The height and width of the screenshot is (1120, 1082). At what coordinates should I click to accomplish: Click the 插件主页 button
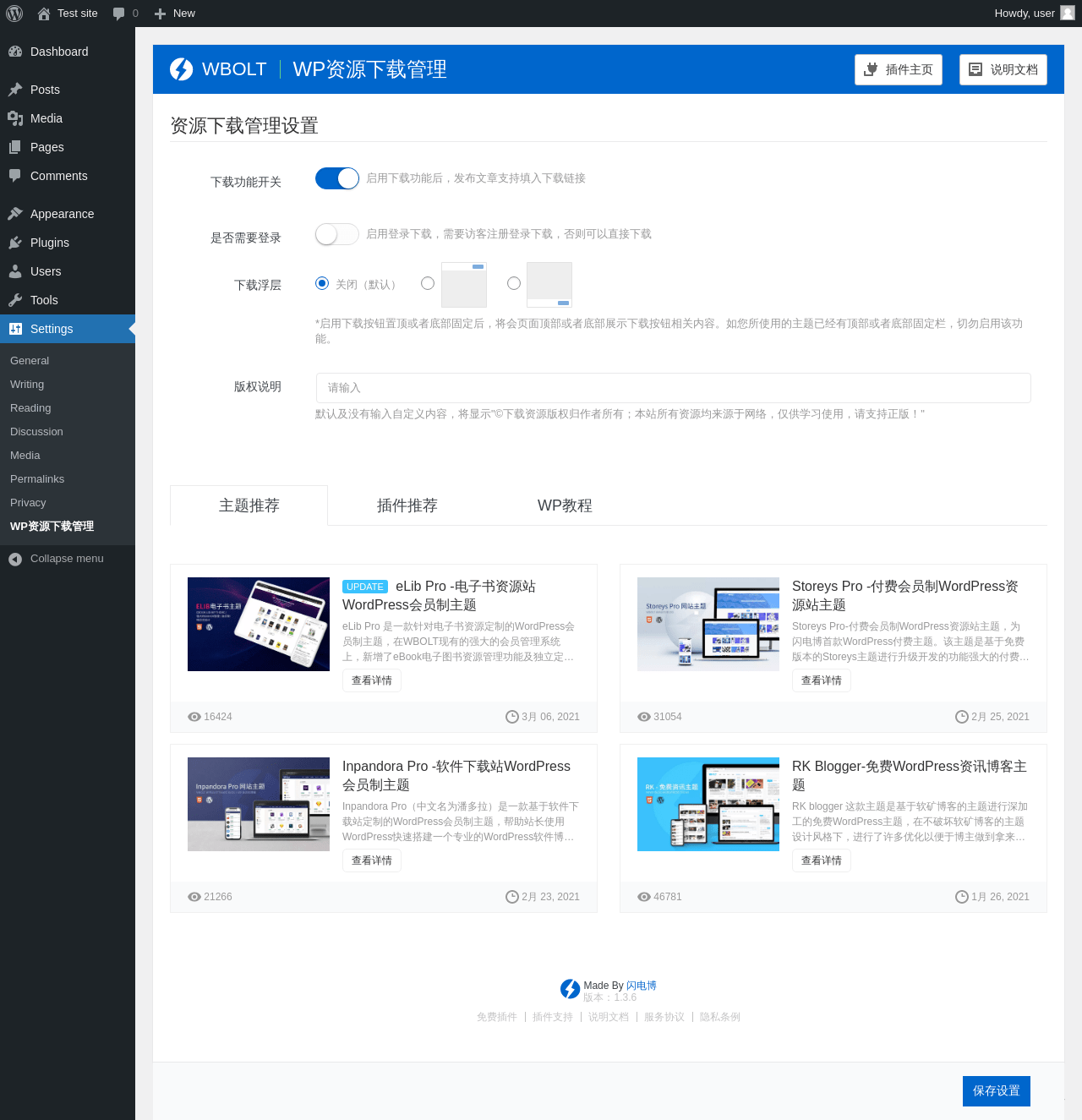[899, 69]
